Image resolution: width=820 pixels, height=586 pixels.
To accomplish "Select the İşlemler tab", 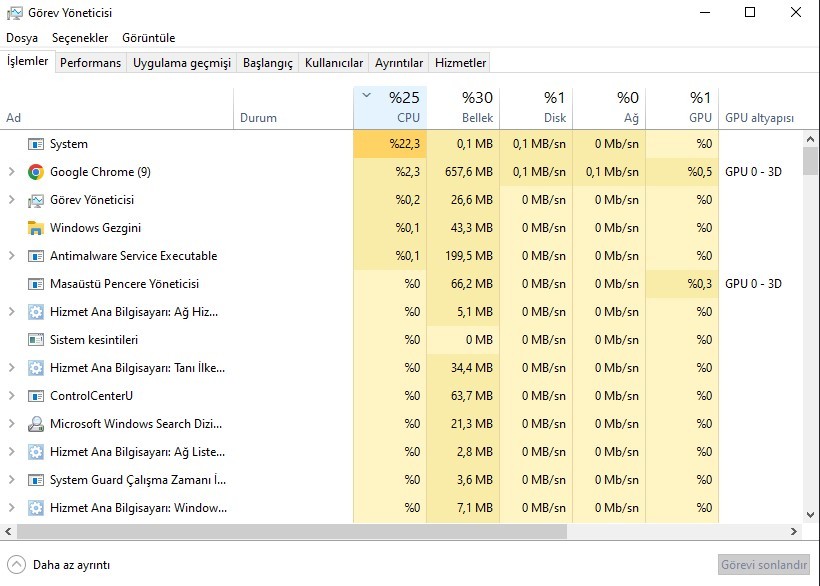I will pyautogui.click(x=27, y=61).
